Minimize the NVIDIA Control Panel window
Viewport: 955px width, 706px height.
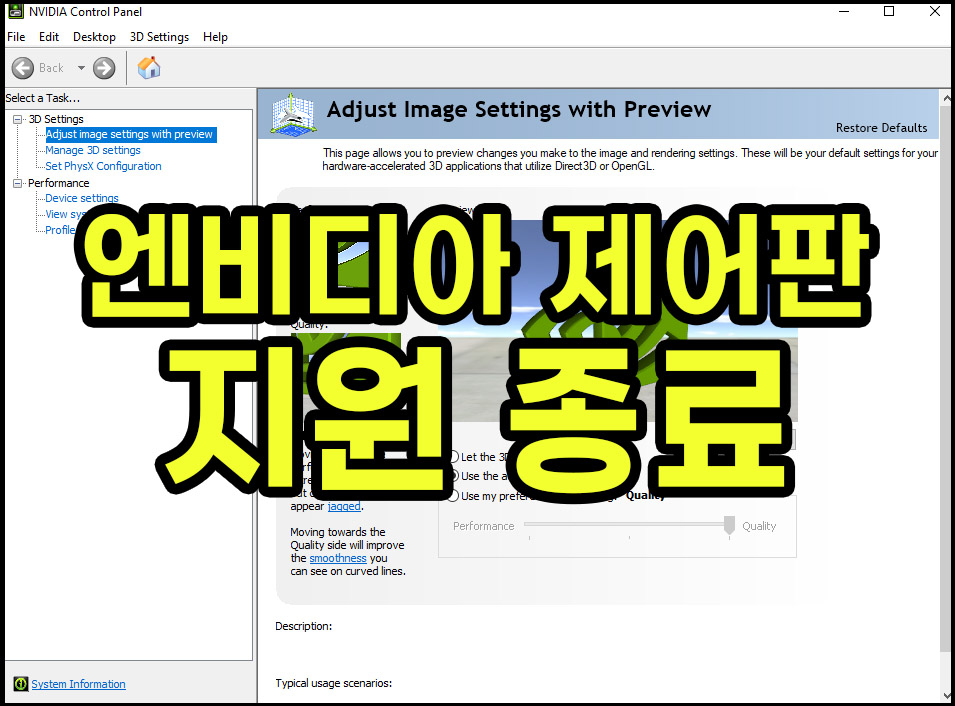(x=844, y=12)
